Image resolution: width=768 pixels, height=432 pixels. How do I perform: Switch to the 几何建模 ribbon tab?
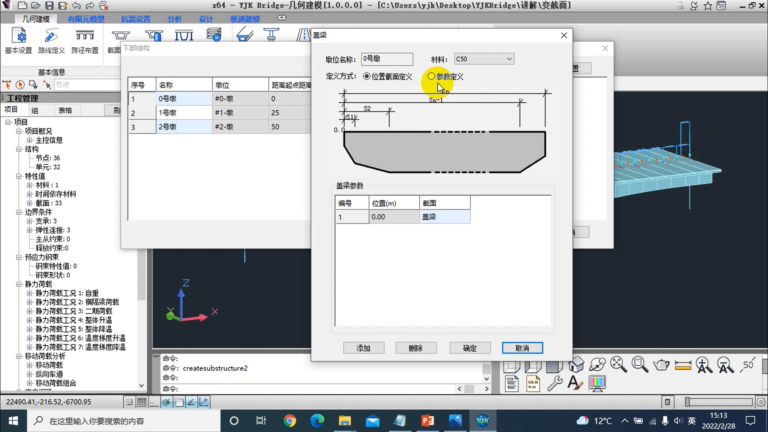tap(36, 19)
